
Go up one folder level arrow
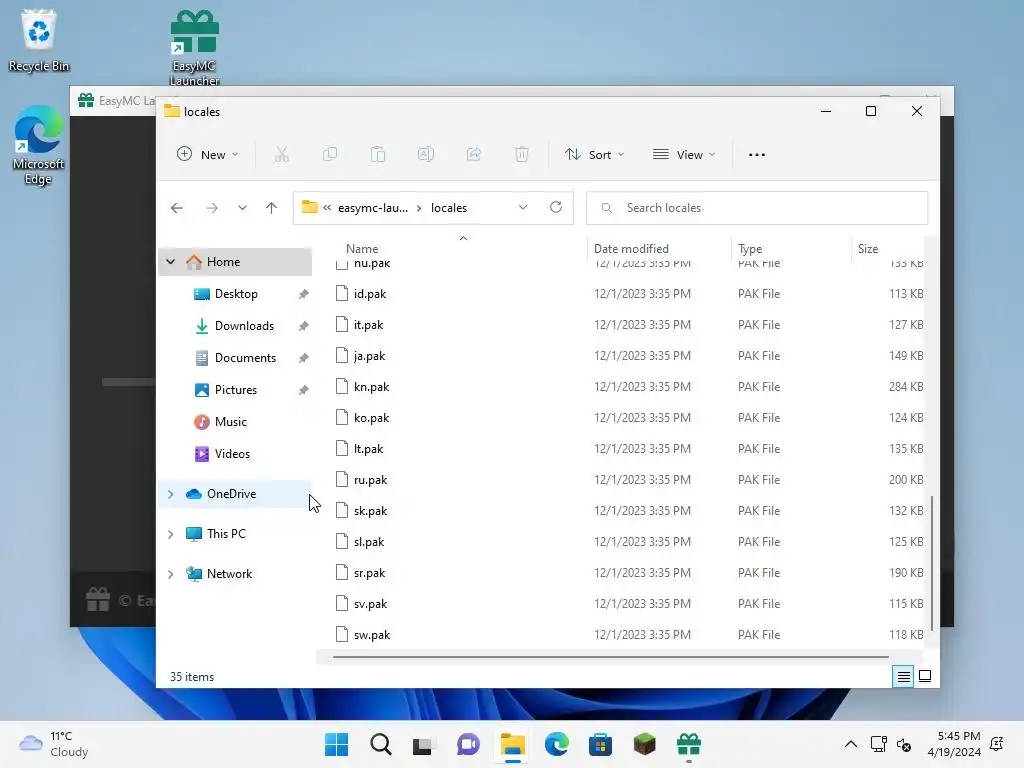tap(271, 208)
